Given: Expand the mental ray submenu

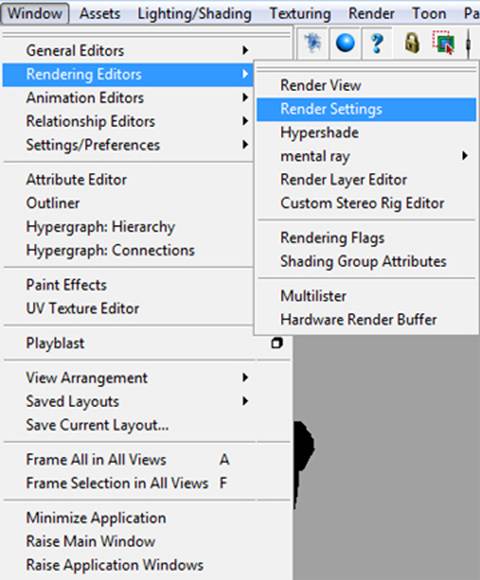Looking at the screenshot, I should [x=366, y=156].
